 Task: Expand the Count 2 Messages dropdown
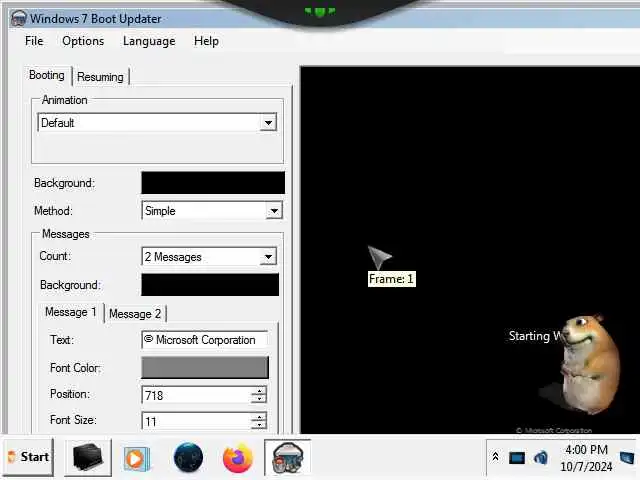[x=268, y=257]
